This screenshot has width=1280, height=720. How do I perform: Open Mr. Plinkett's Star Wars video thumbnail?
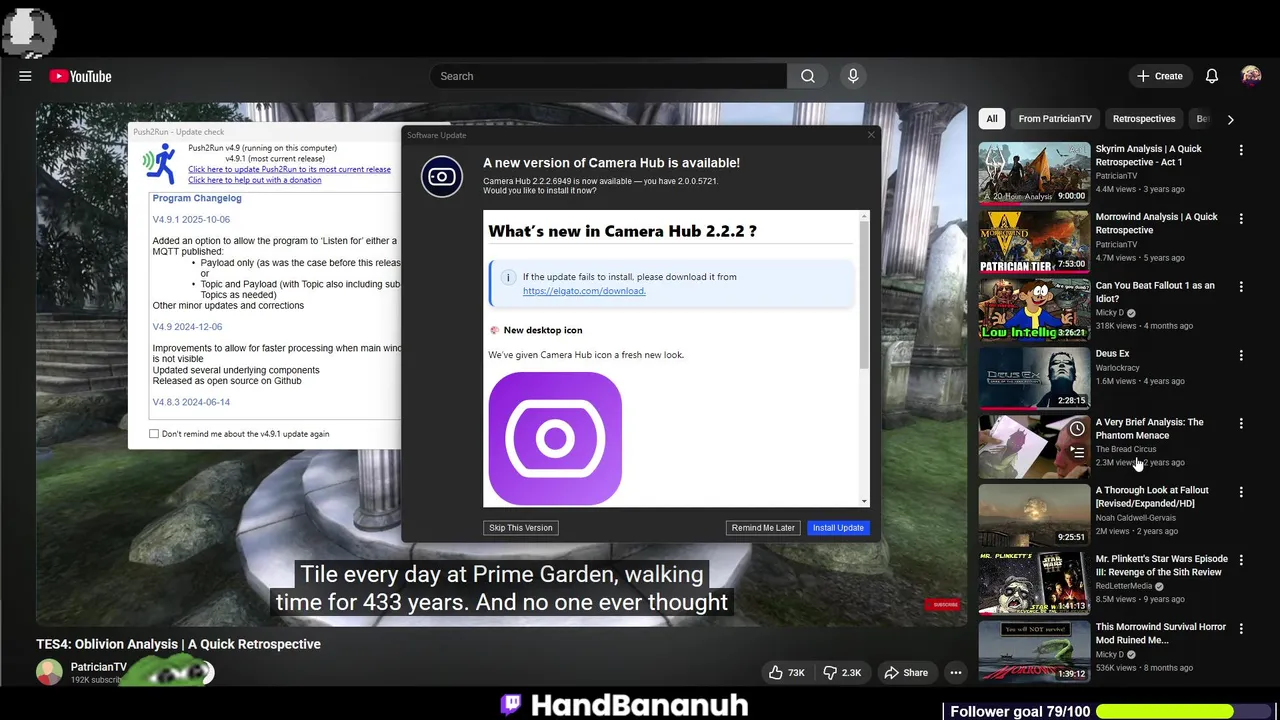1034,583
